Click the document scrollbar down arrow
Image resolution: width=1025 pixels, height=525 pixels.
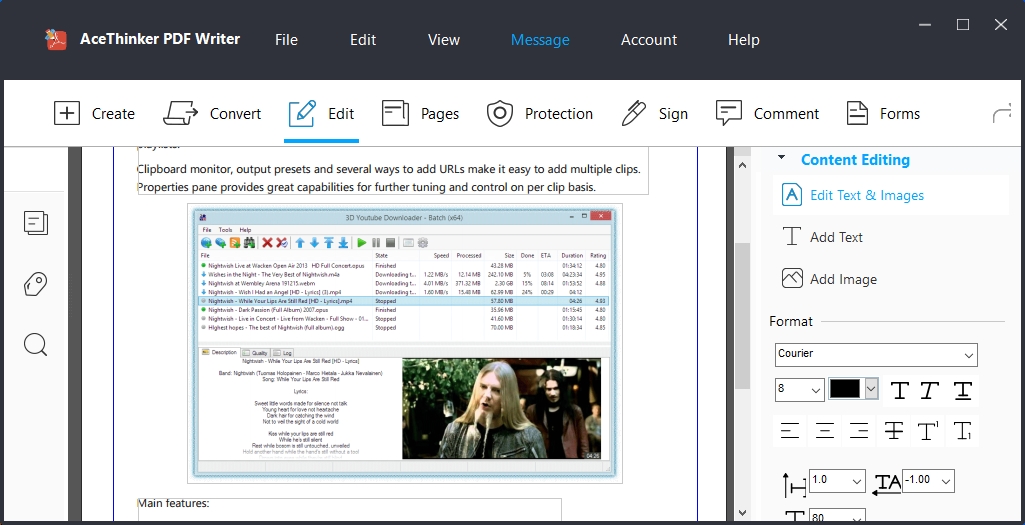point(742,513)
